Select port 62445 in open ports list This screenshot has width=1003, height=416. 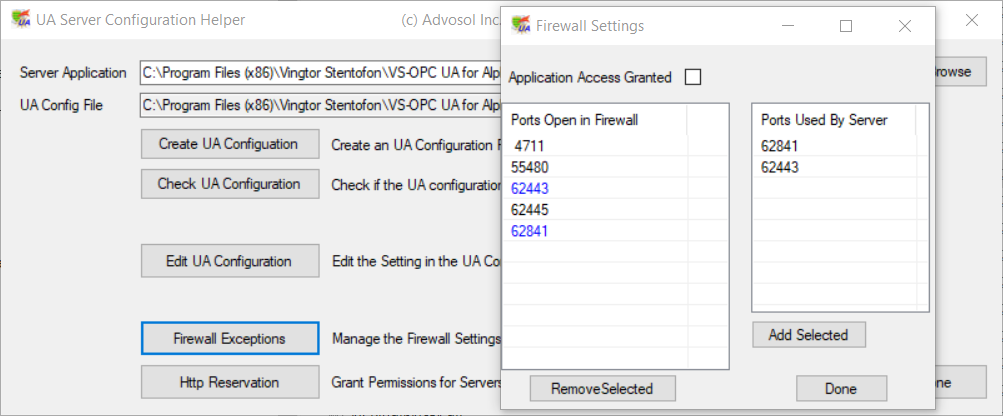coord(530,210)
